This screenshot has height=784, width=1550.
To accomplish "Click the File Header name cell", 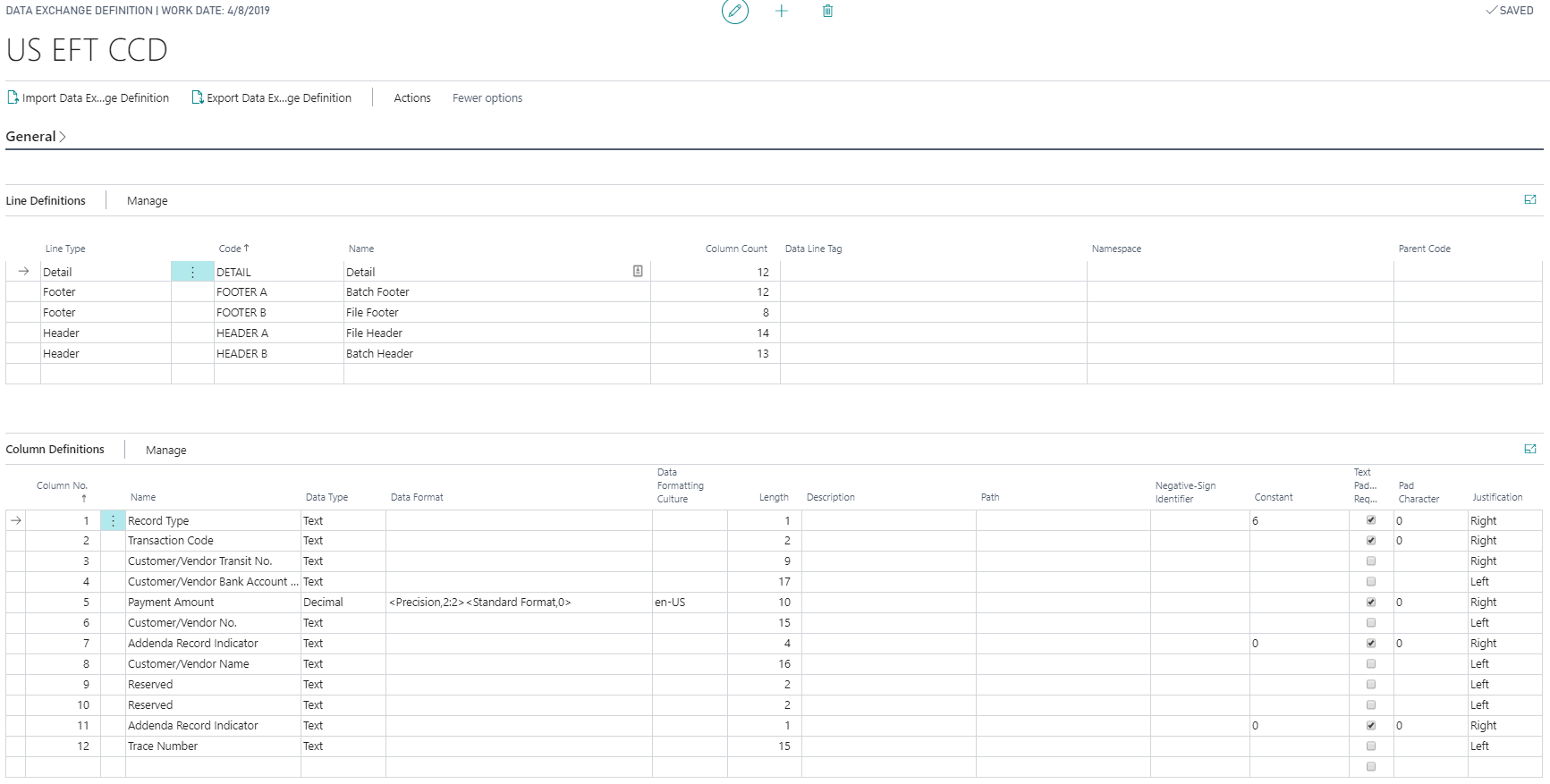I will [x=497, y=333].
